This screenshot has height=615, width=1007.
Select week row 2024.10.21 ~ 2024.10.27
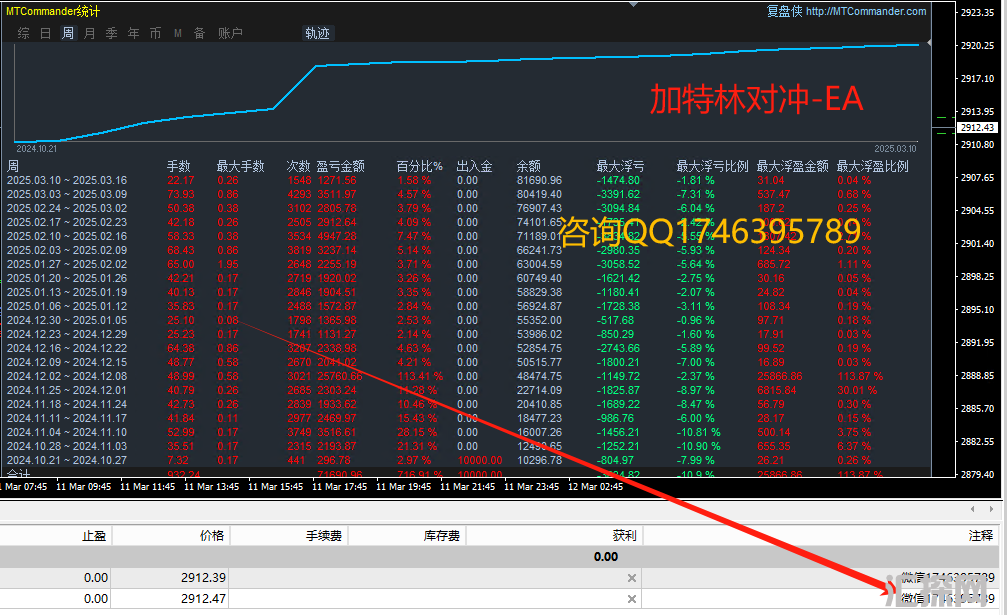[x=67, y=460]
